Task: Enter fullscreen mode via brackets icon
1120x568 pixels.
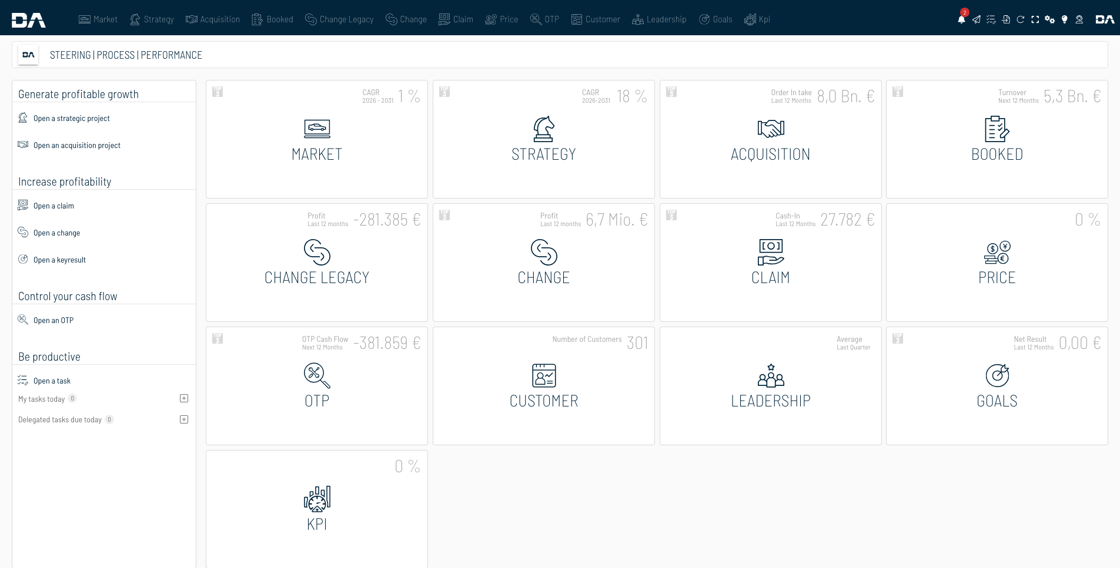Action: point(1034,19)
